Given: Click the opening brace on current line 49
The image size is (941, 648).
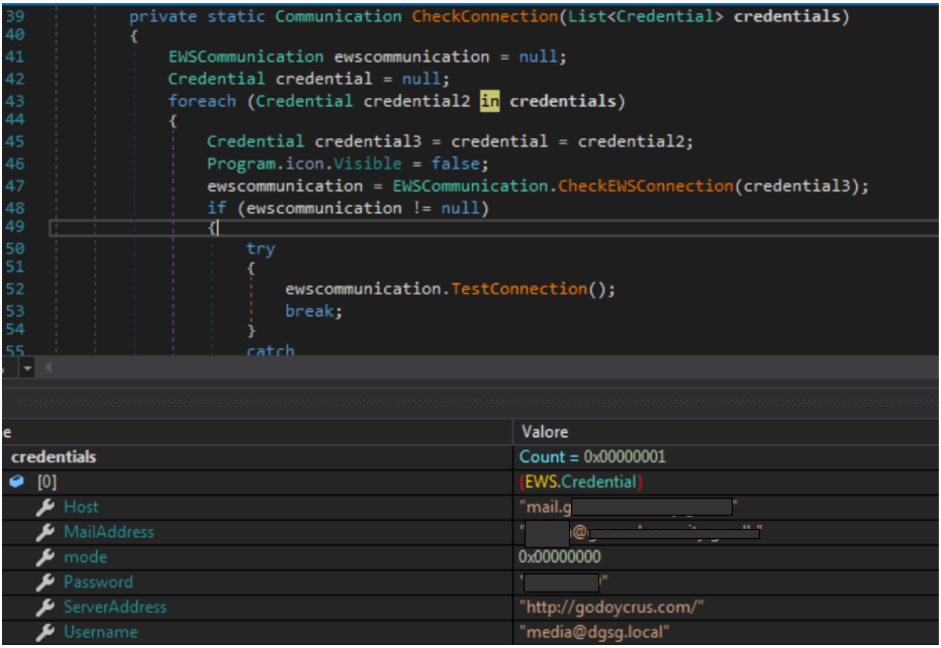Looking at the screenshot, I should (x=212, y=227).
